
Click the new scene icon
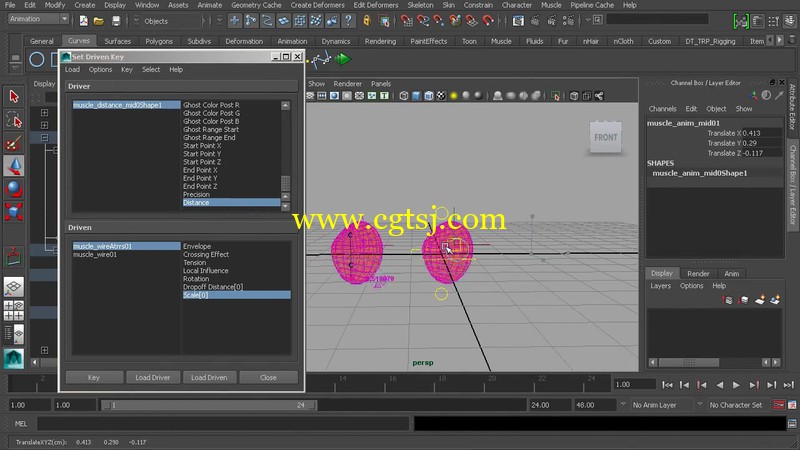pos(83,21)
